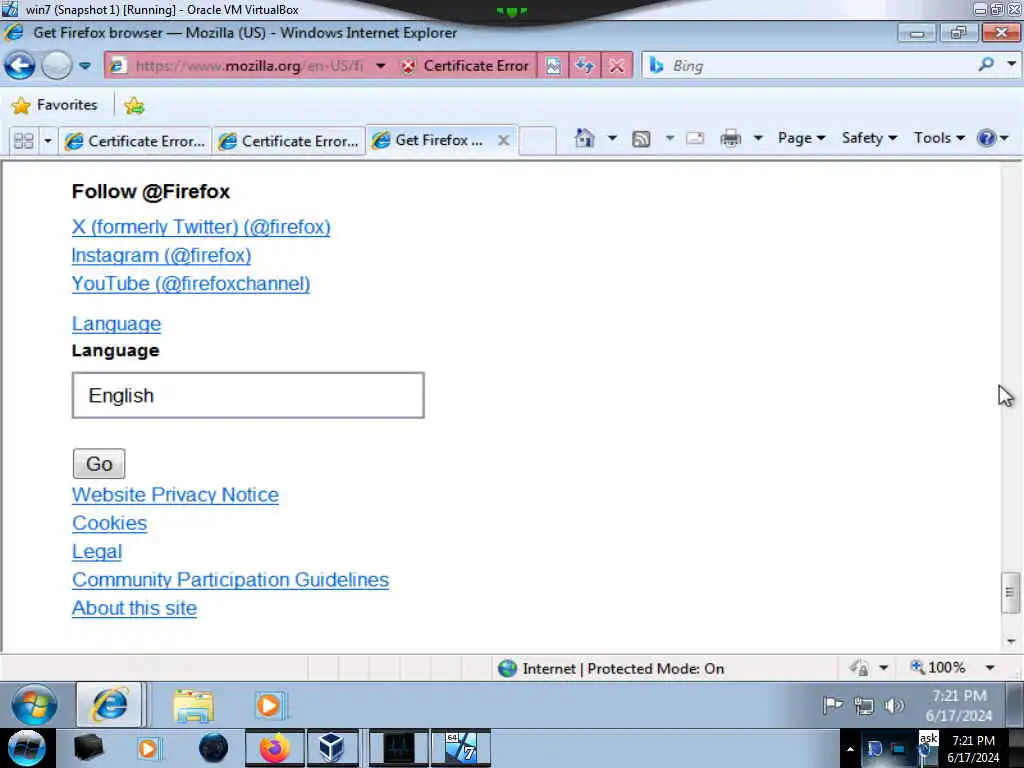
Task: Refresh the page with the refresh icon
Action: coord(584,66)
